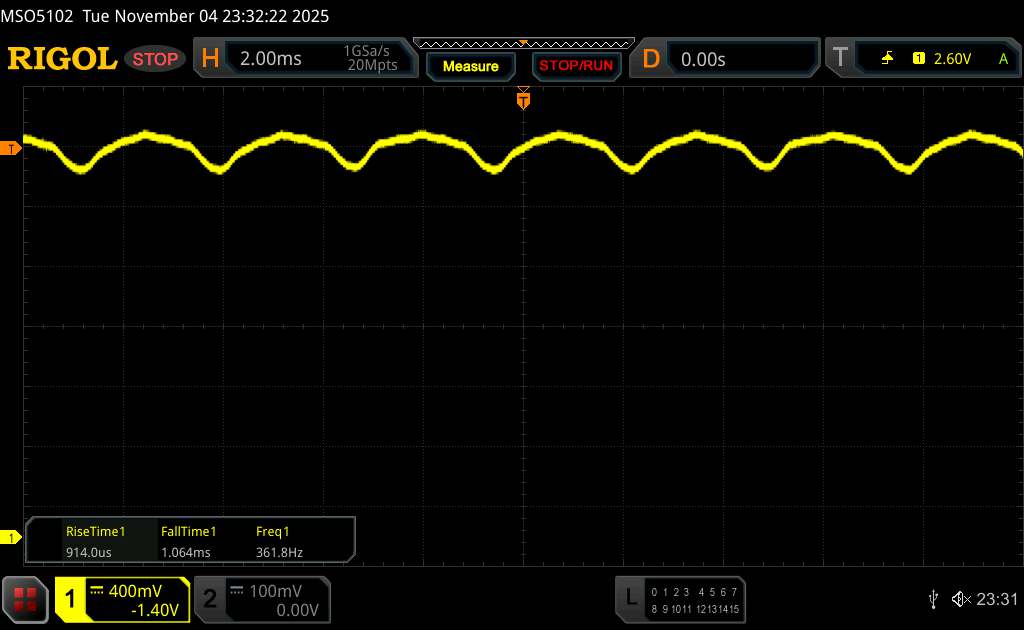
Task: Open the 1GSa/s 20Mpts acquisition settings
Action: [x=370, y=59]
